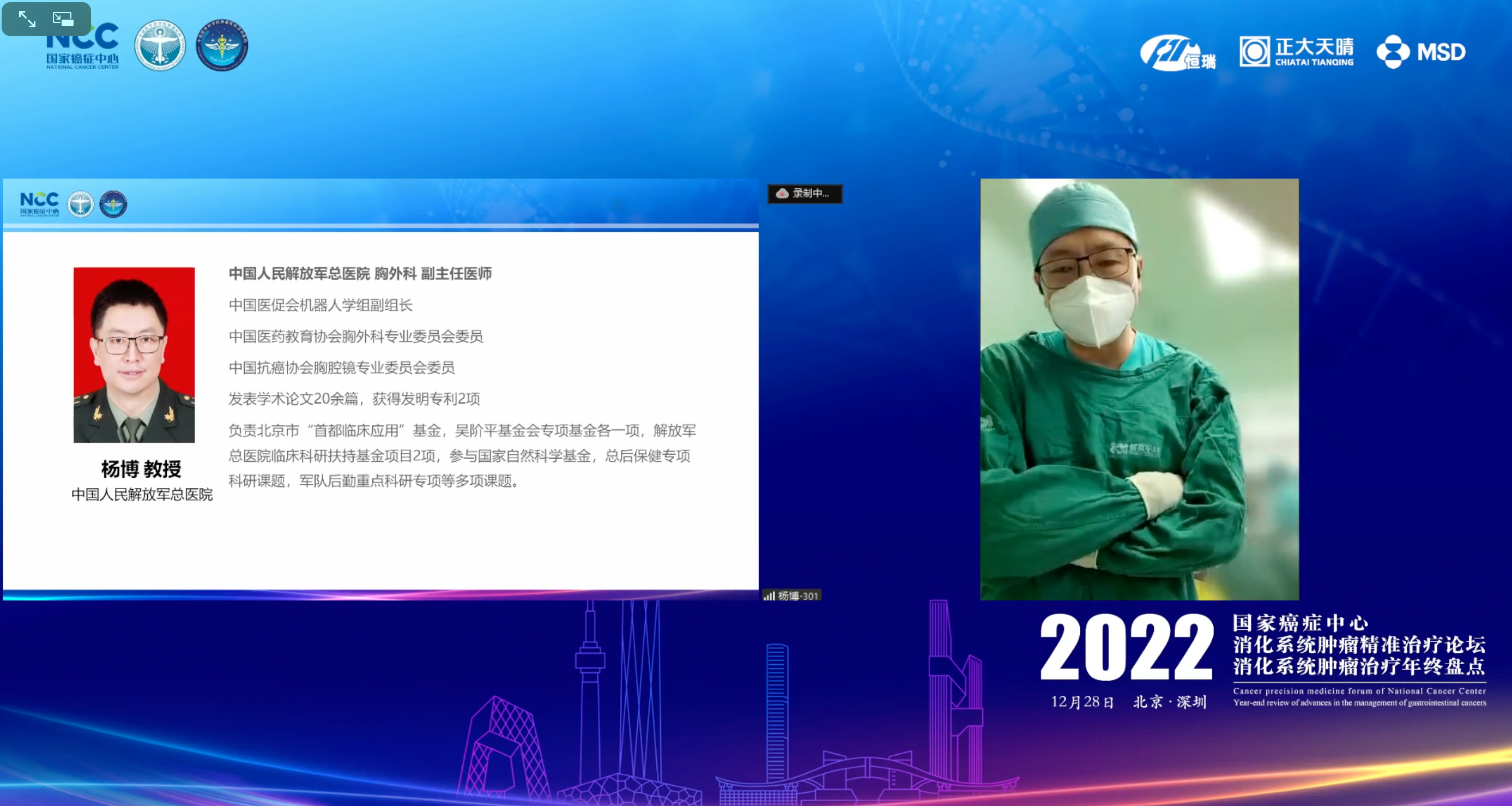Click the small NCC logo in slide header
The height and width of the screenshot is (806, 1512).
pos(39,204)
